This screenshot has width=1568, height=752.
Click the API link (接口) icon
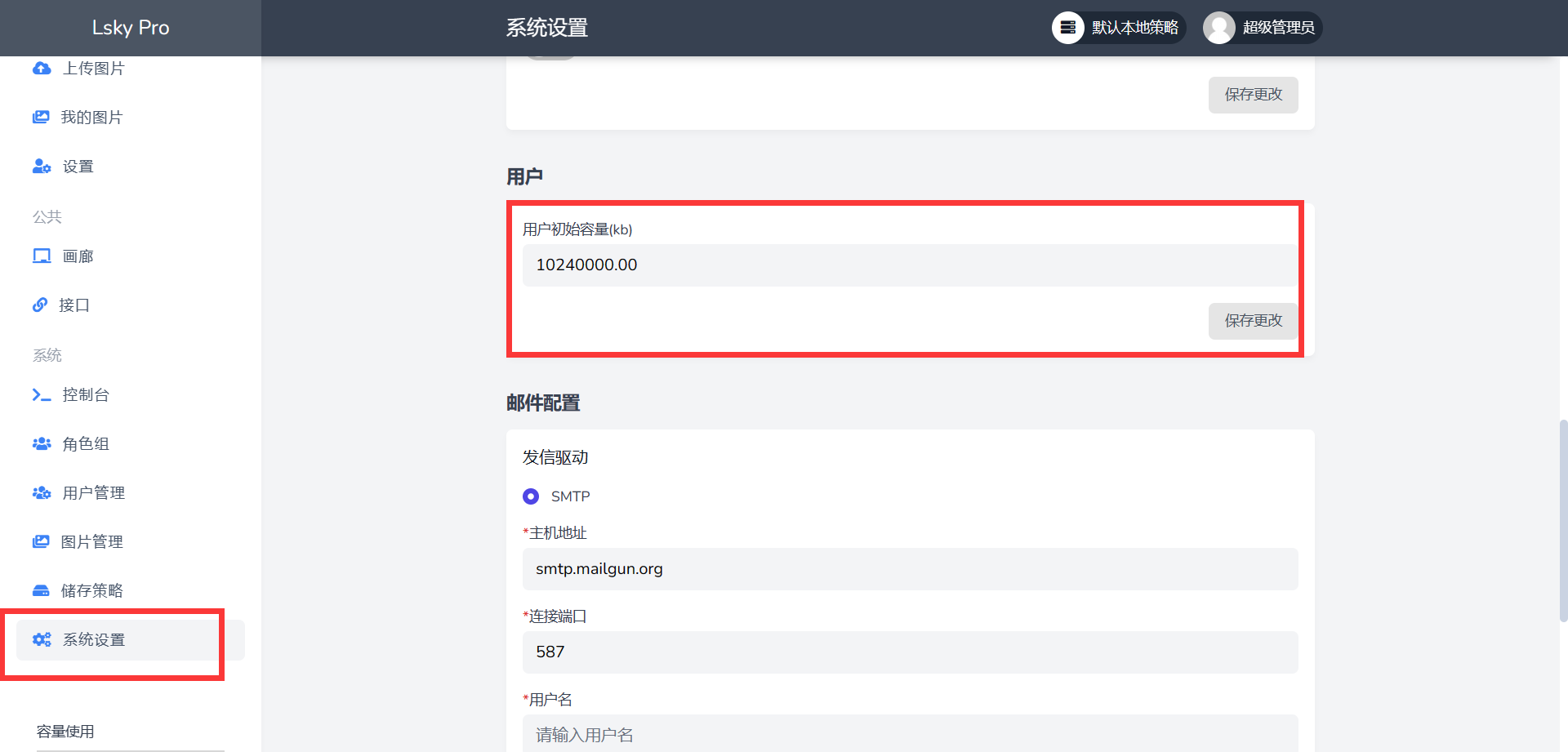(x=40, y=305)
